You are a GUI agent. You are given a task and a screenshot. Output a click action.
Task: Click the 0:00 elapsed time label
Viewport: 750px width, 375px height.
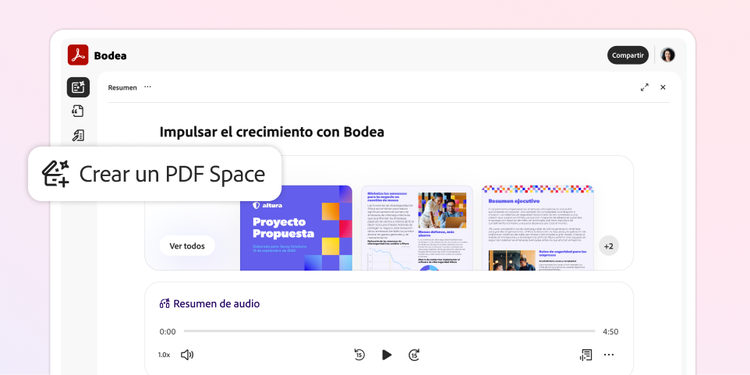(167, 331)
